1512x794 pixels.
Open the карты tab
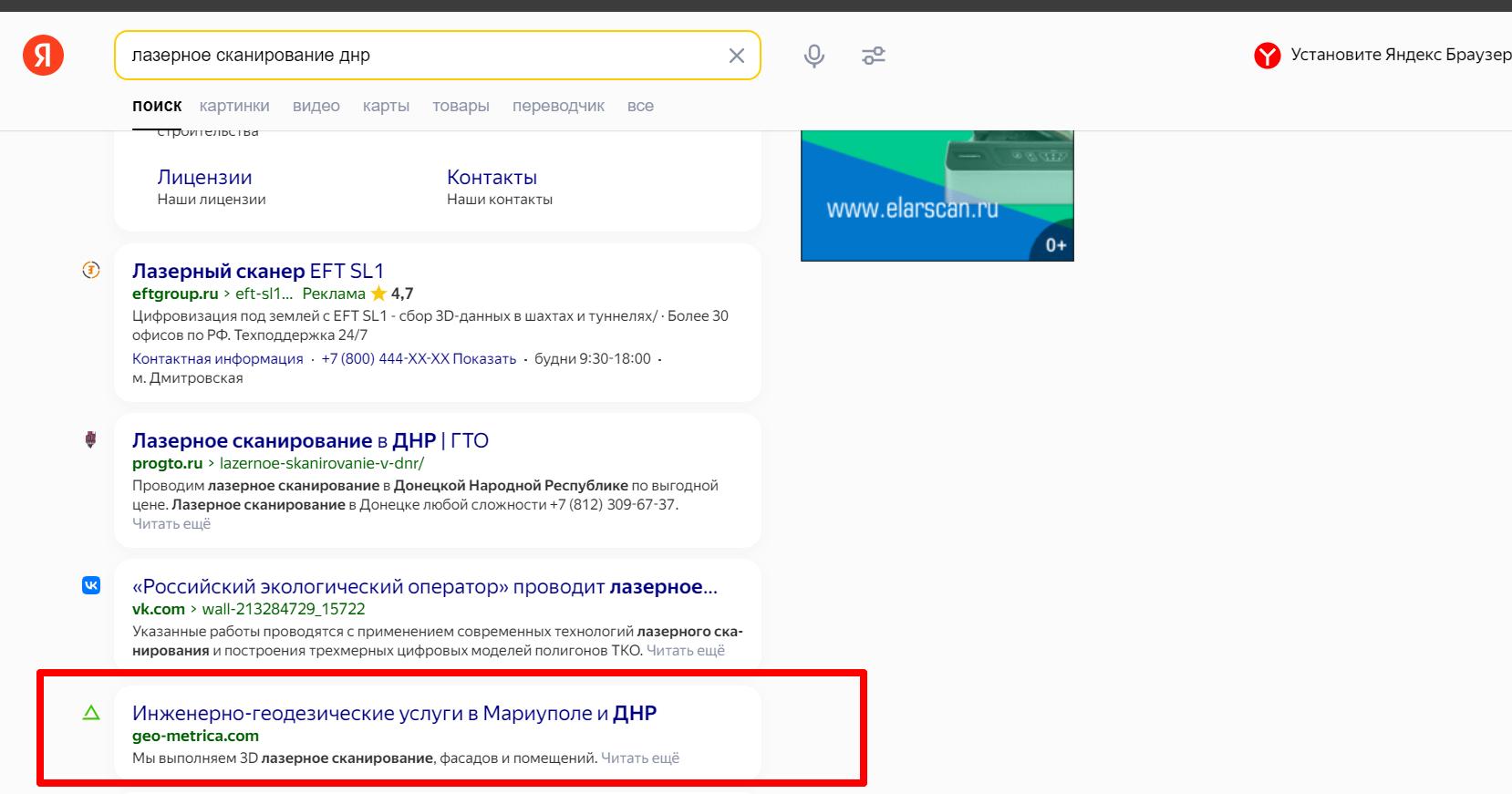386,106
